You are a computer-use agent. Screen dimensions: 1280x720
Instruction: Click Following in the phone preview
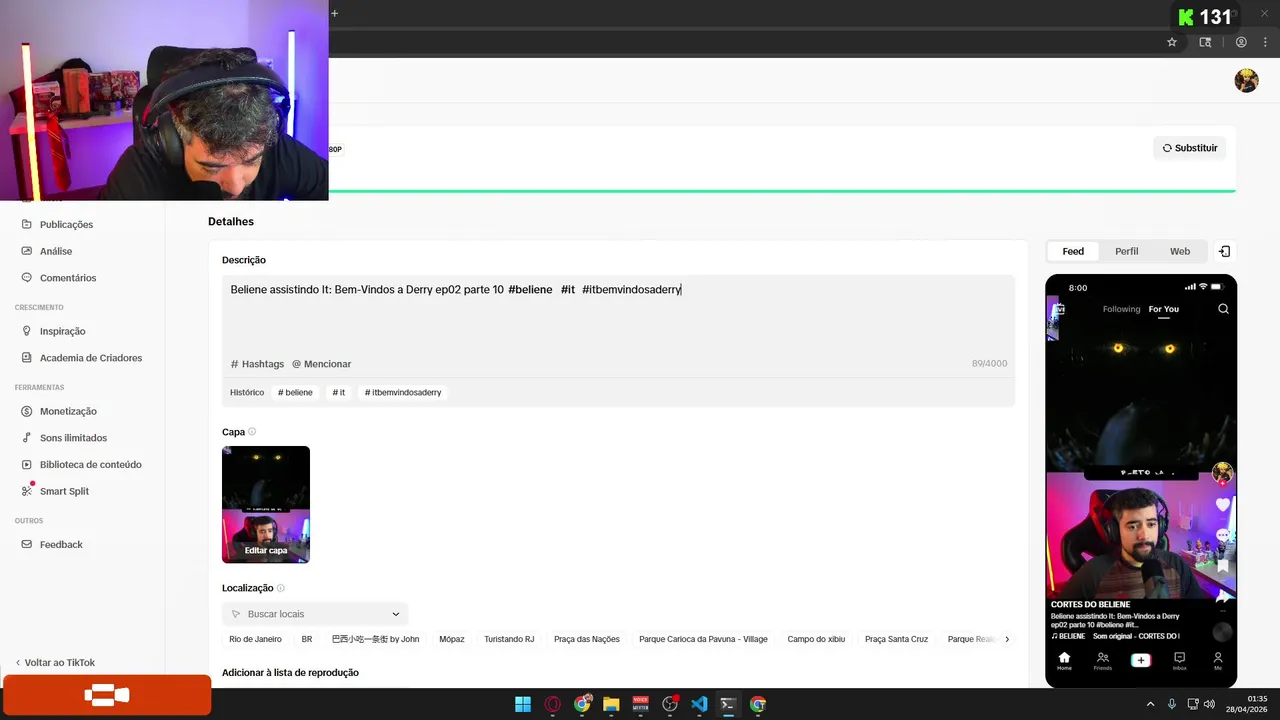[1121, 309]
